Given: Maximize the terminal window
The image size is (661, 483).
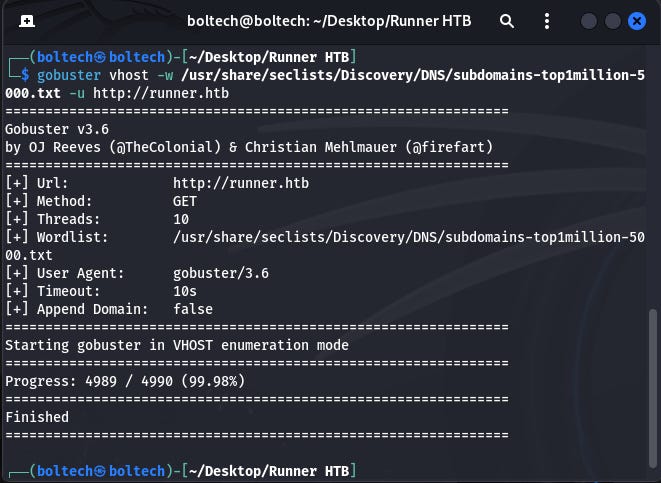Looking at the screenshot, I should (x=613, y=21).
